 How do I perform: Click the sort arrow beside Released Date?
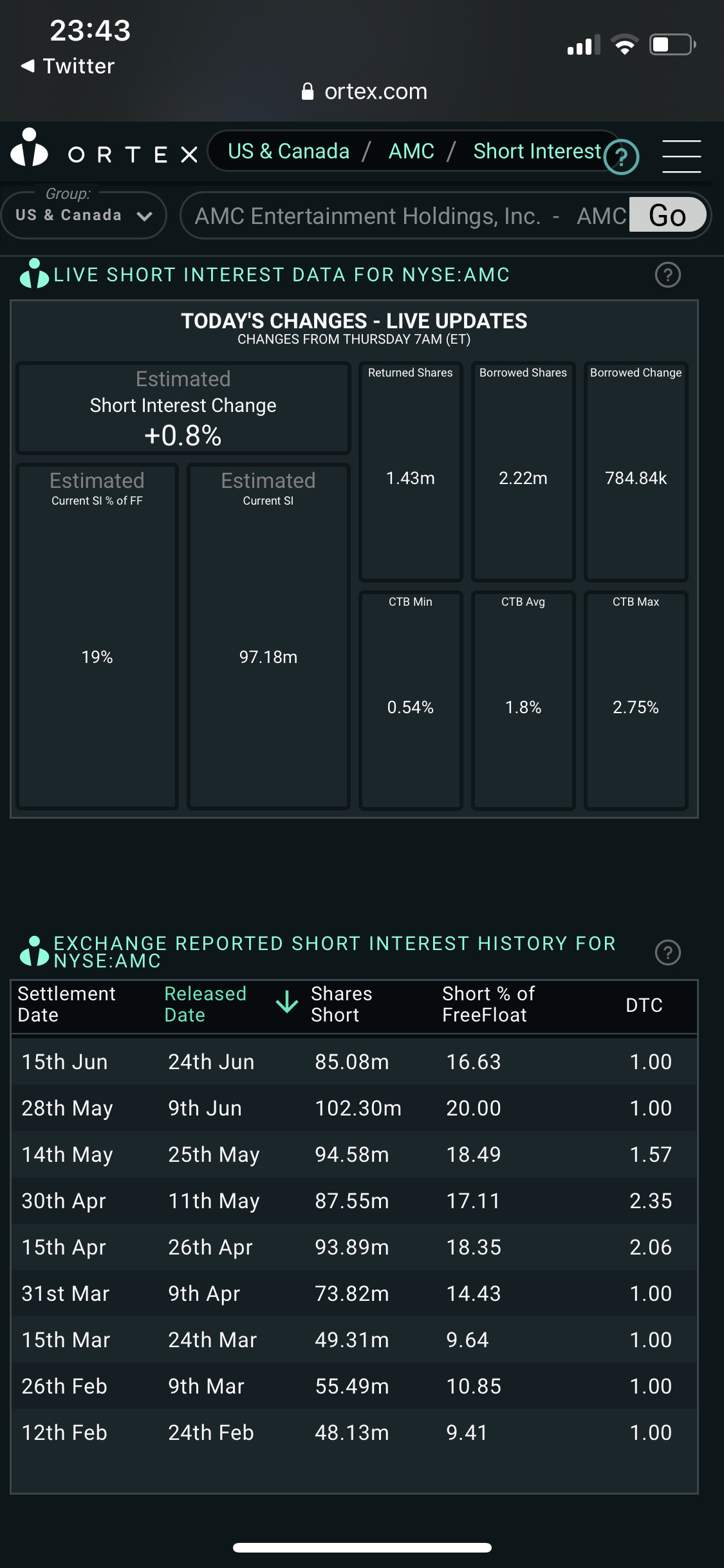[x=286, y=1003]
